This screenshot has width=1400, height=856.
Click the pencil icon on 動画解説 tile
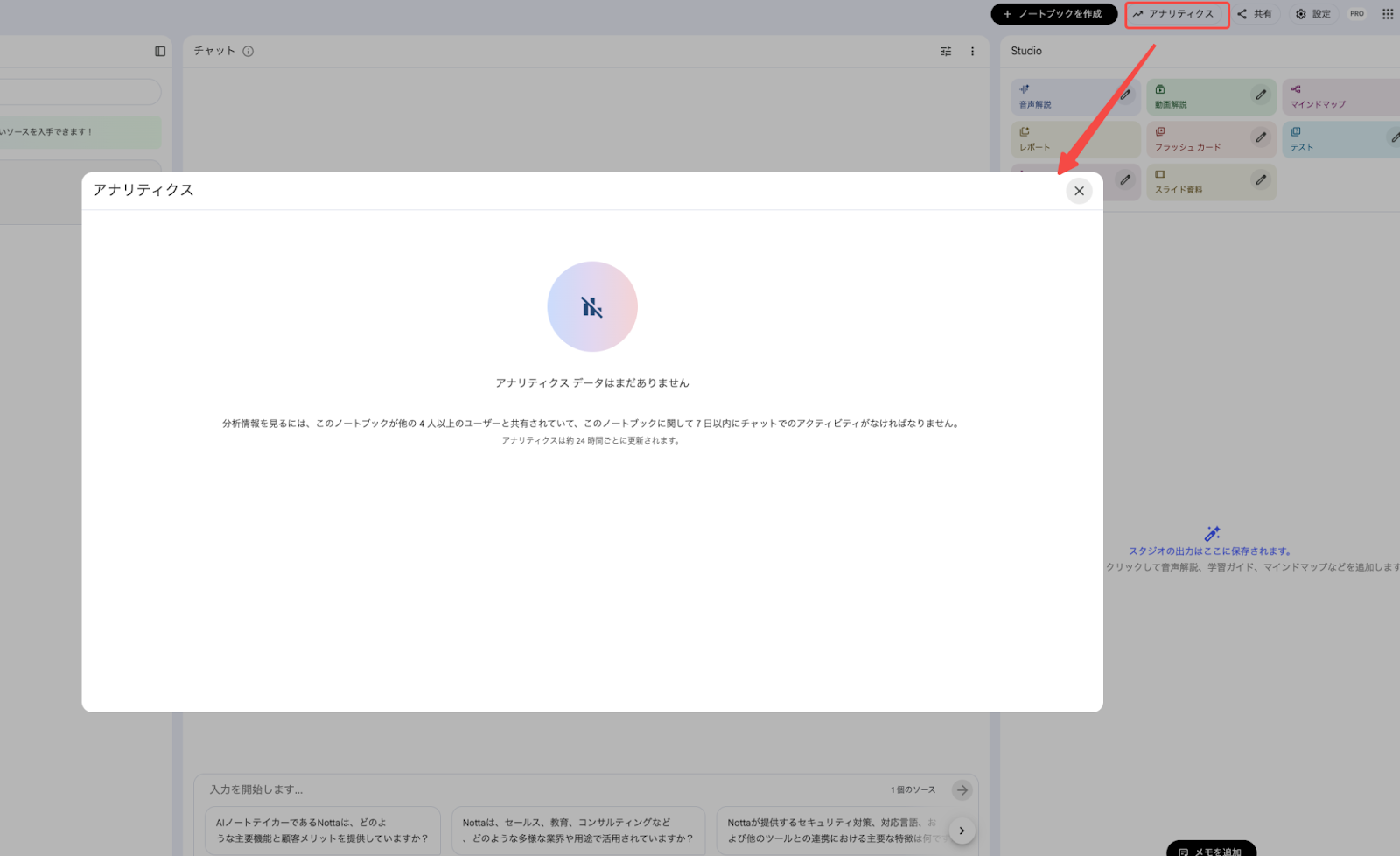pos(1261,95)
